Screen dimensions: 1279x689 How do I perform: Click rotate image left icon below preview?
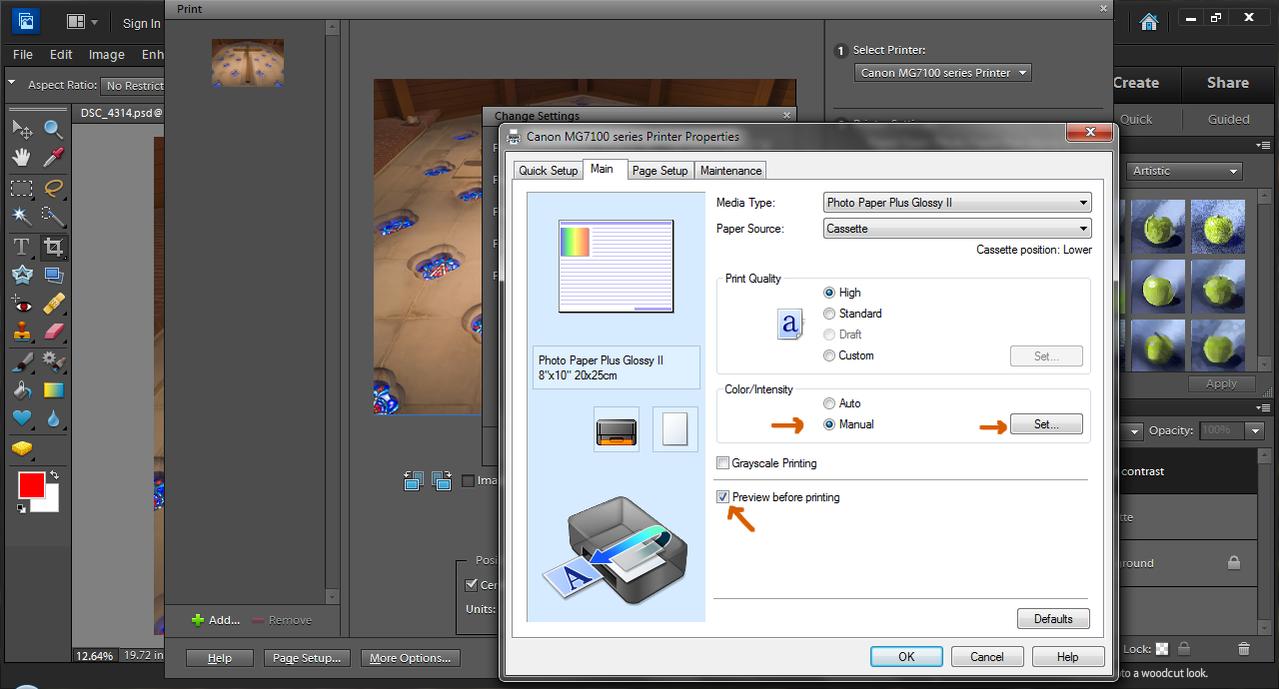click(x=413, y=481)
